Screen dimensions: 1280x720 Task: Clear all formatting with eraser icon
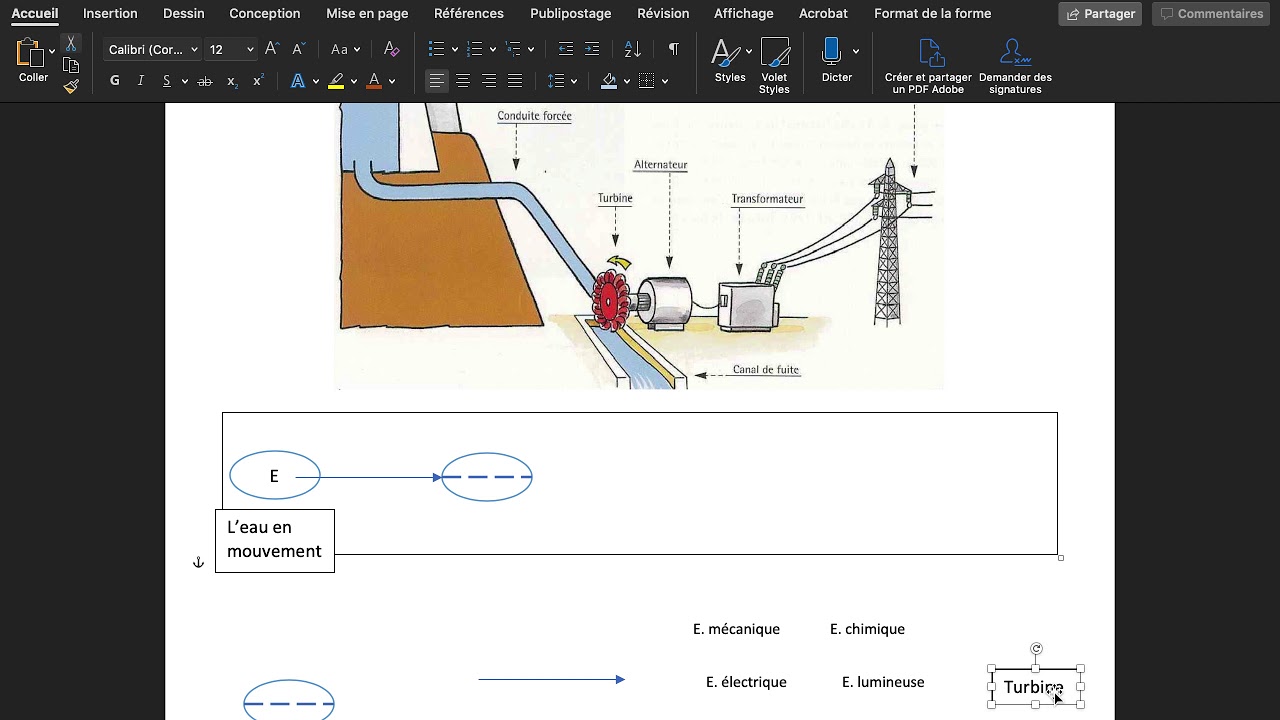click(392, 49)
